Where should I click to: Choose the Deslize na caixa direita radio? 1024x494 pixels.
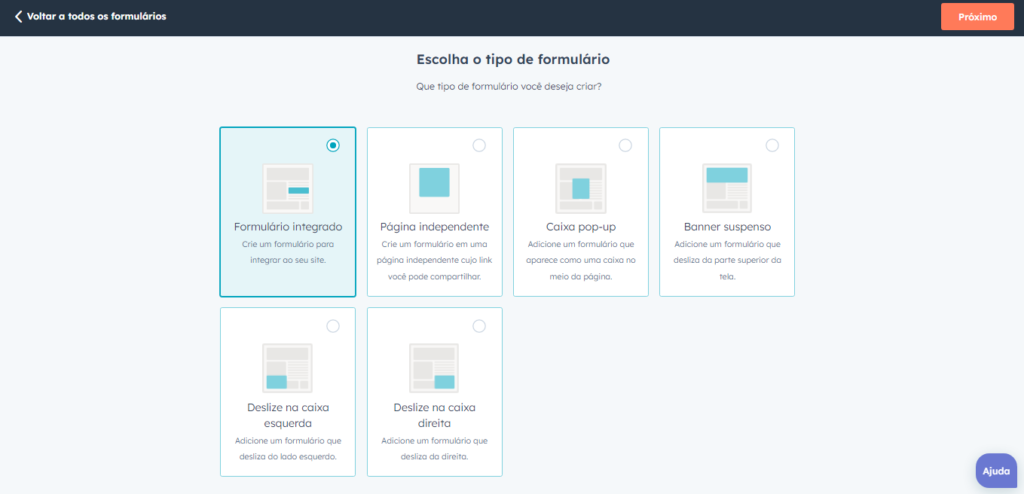pyautogui.click(x=479, y=325)
